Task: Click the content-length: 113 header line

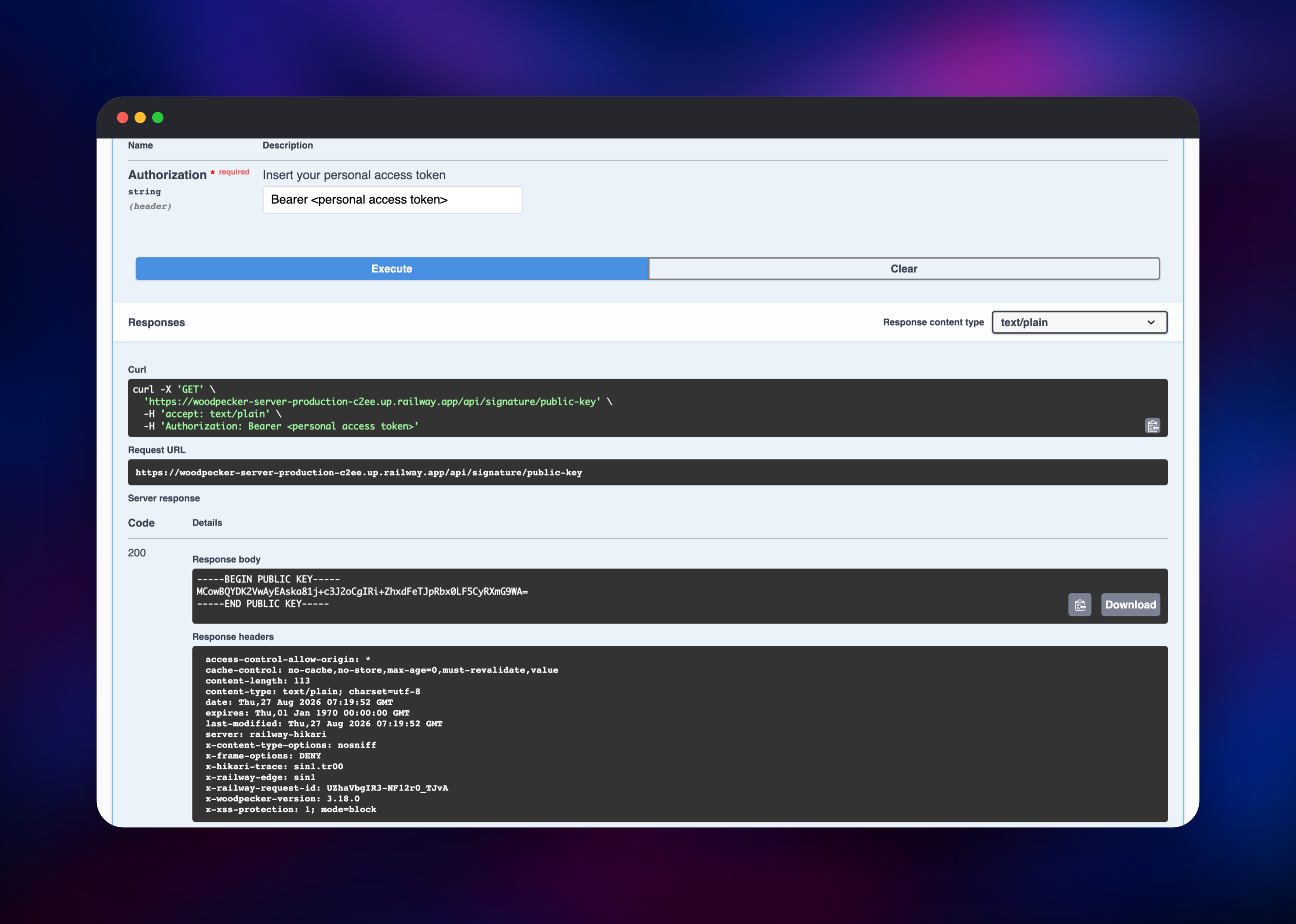Action: [x=257, y=681]
